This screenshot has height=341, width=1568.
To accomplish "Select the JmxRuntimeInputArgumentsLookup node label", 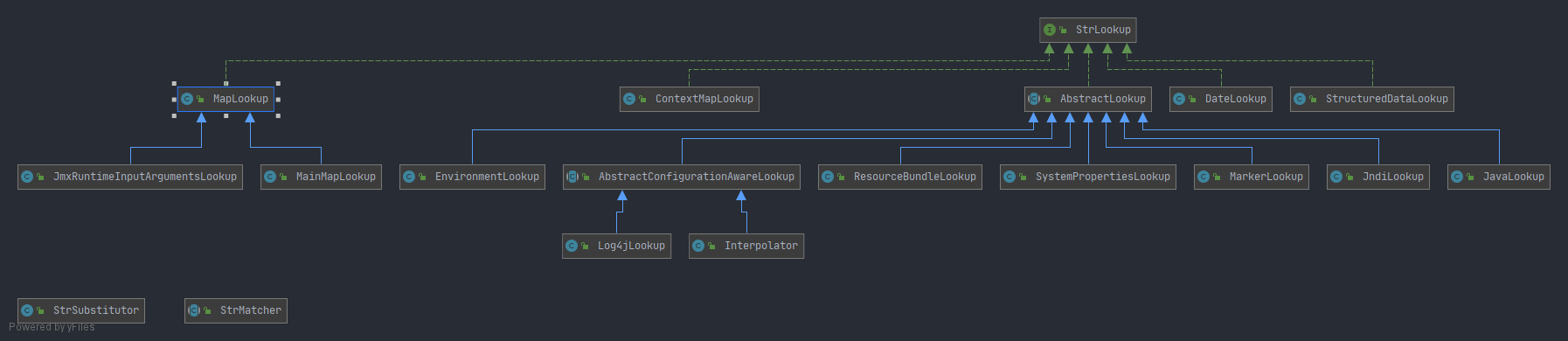I will click(x=145, y=177).
